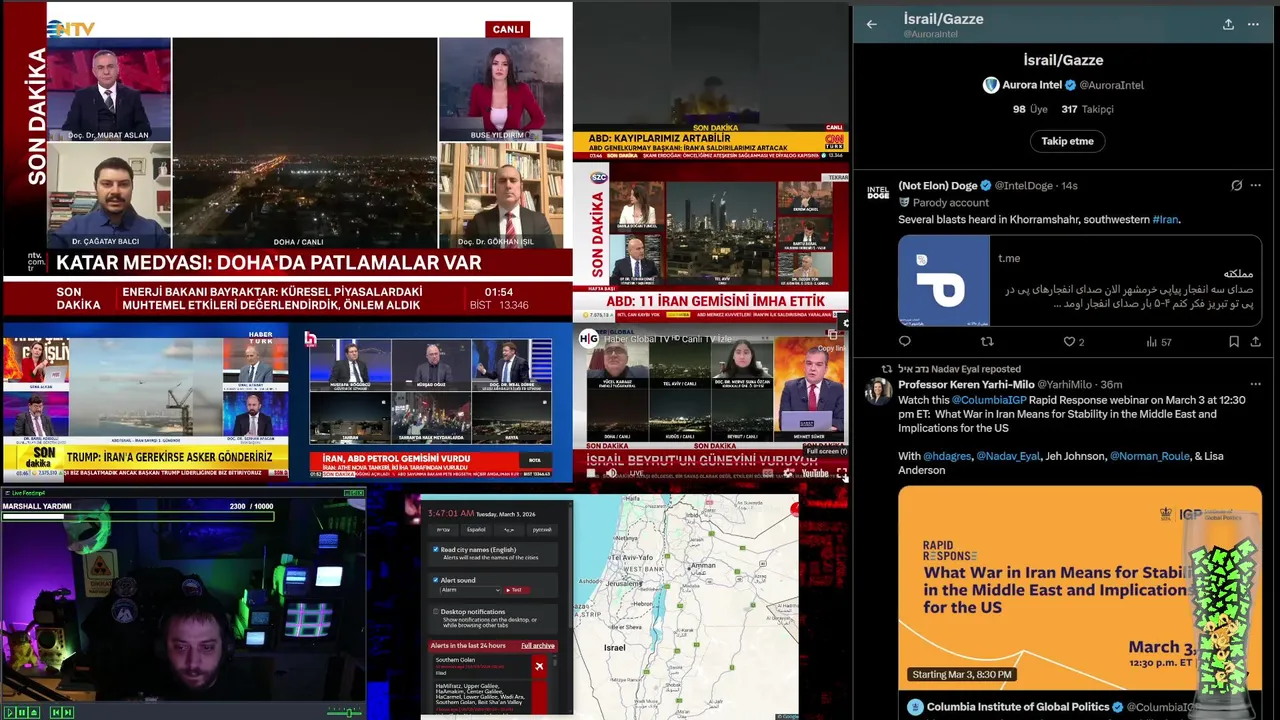
Task: Click the Rapid Response webinar image
Action: [1079, 588]
